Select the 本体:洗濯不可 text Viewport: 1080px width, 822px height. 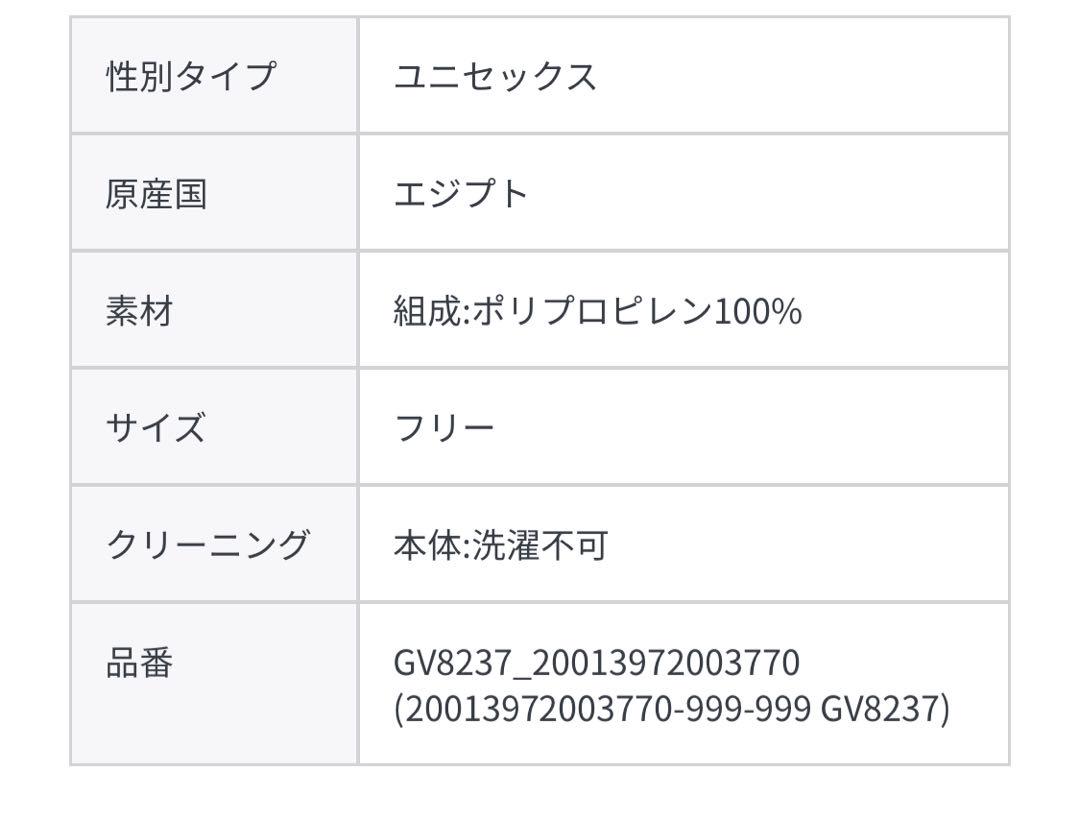coord(501,545)
